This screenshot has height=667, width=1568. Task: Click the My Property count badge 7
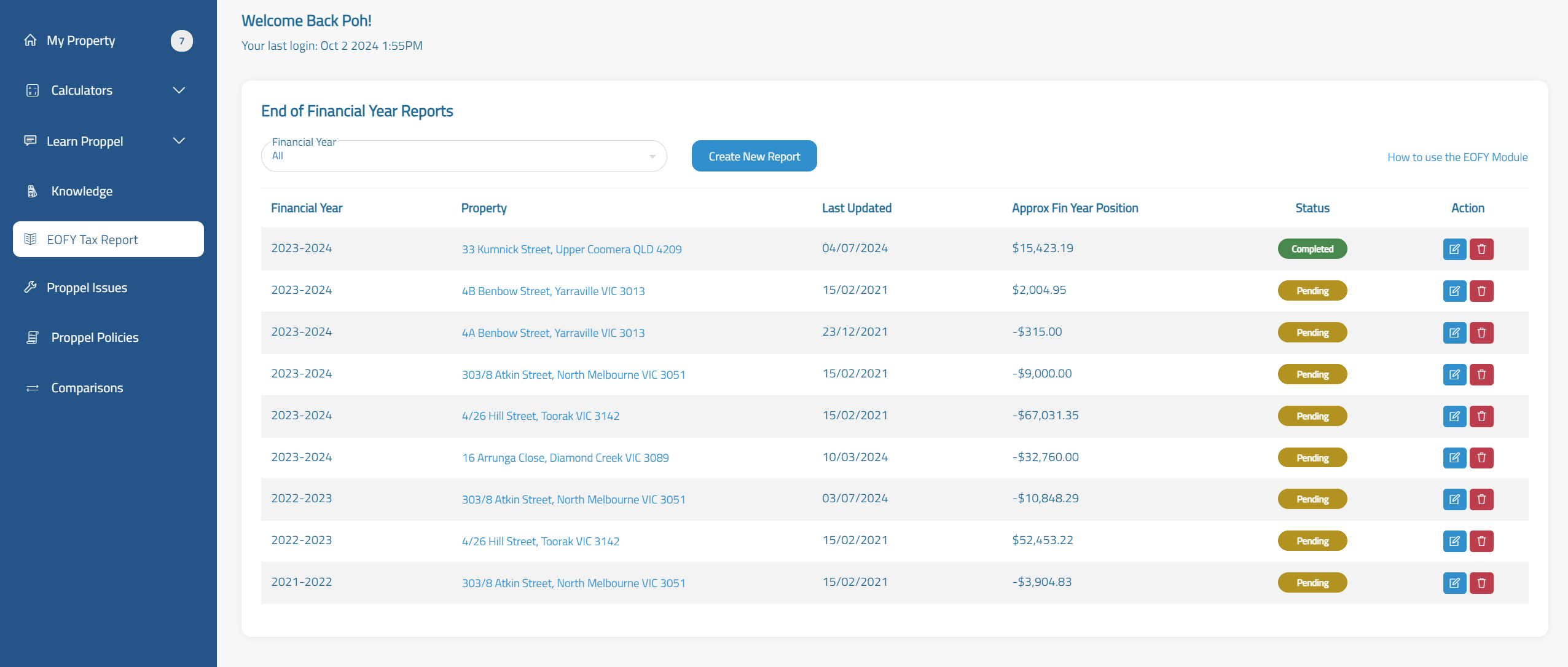[181, 41]
